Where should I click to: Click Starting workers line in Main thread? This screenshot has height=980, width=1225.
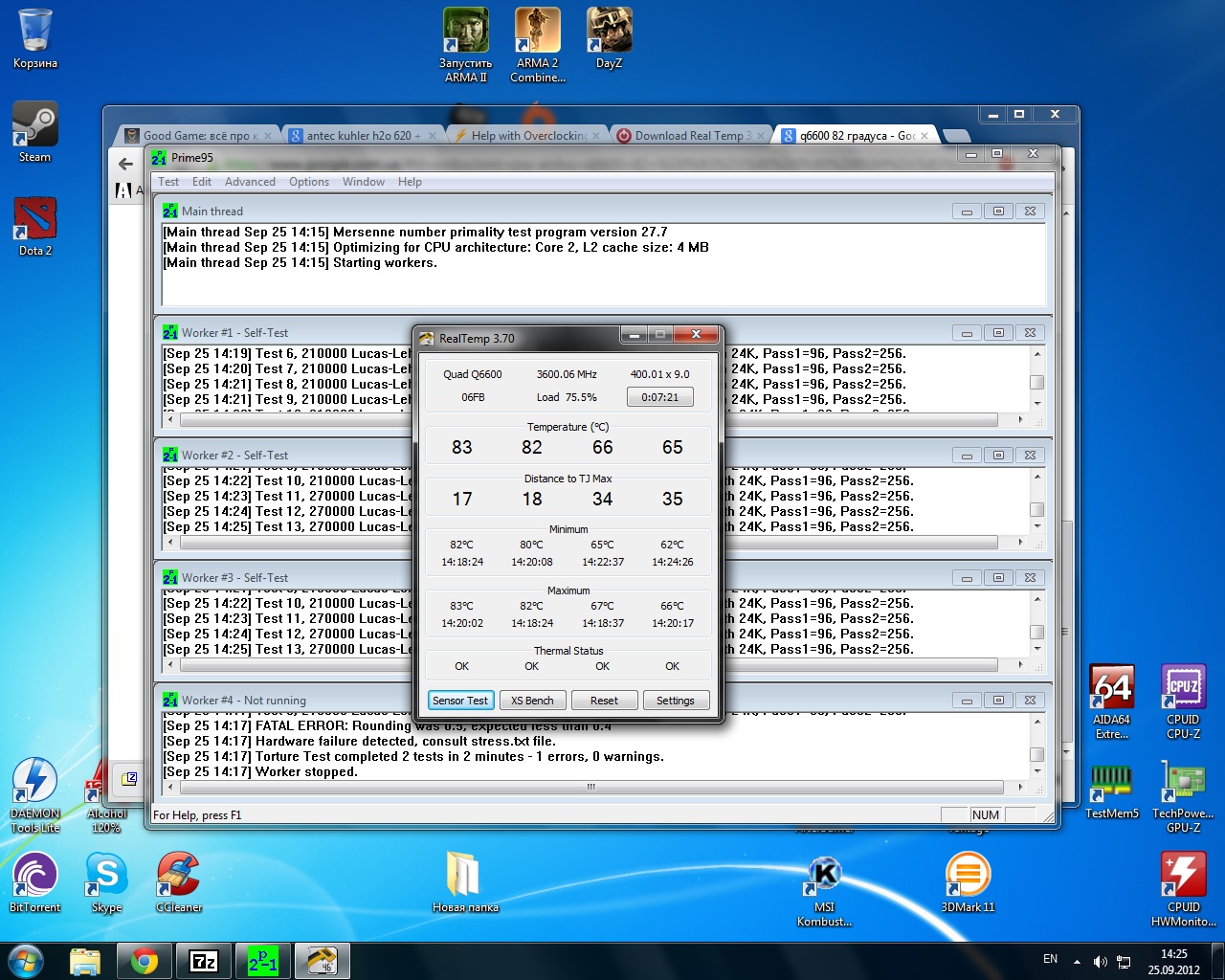(301, 263)
